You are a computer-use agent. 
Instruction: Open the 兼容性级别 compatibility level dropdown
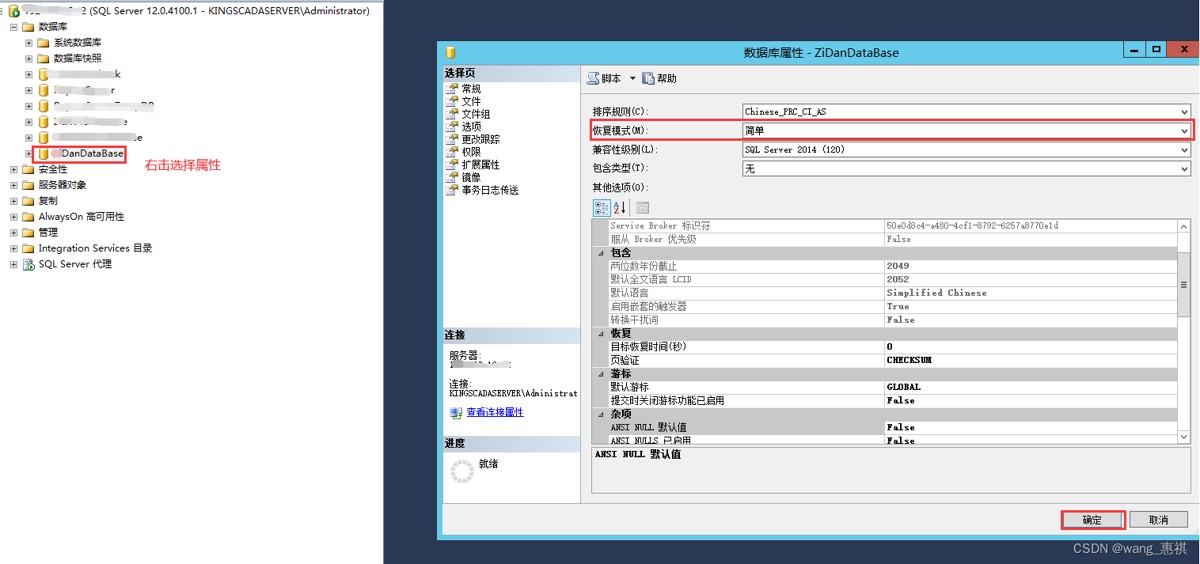[x=1184, y=150]
